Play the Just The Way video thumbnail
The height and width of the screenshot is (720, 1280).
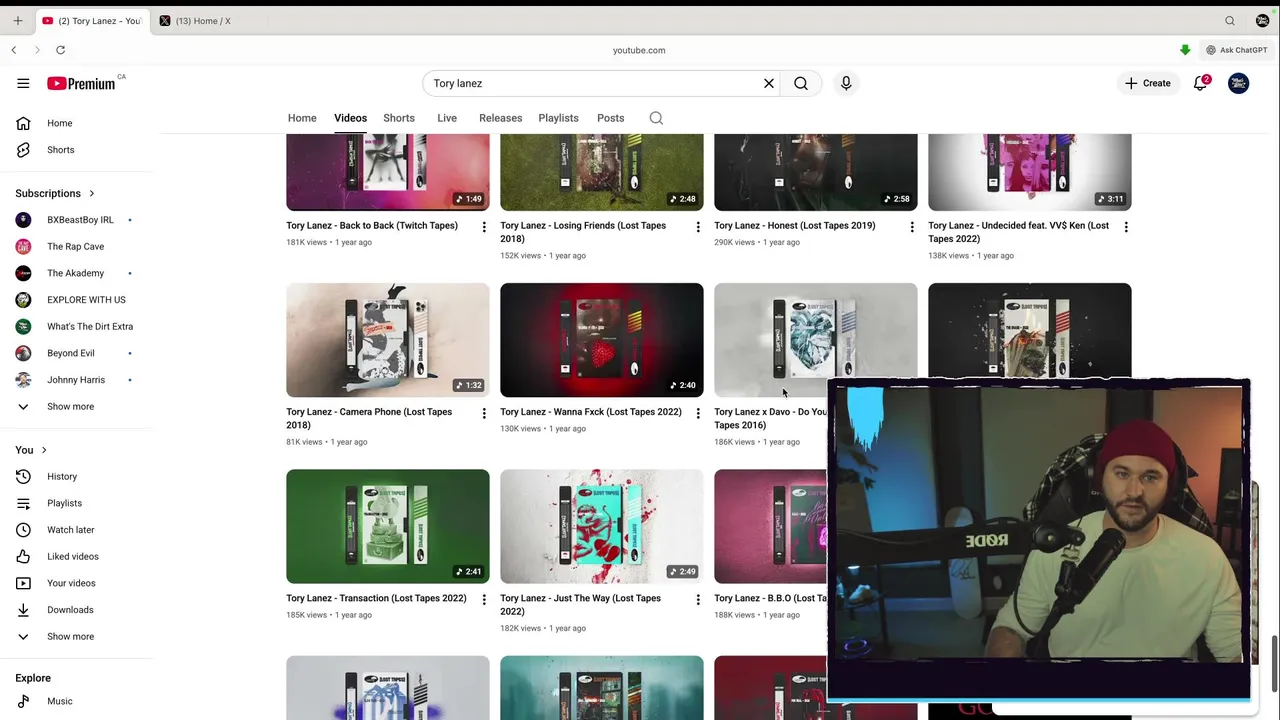tap(602, 526)
